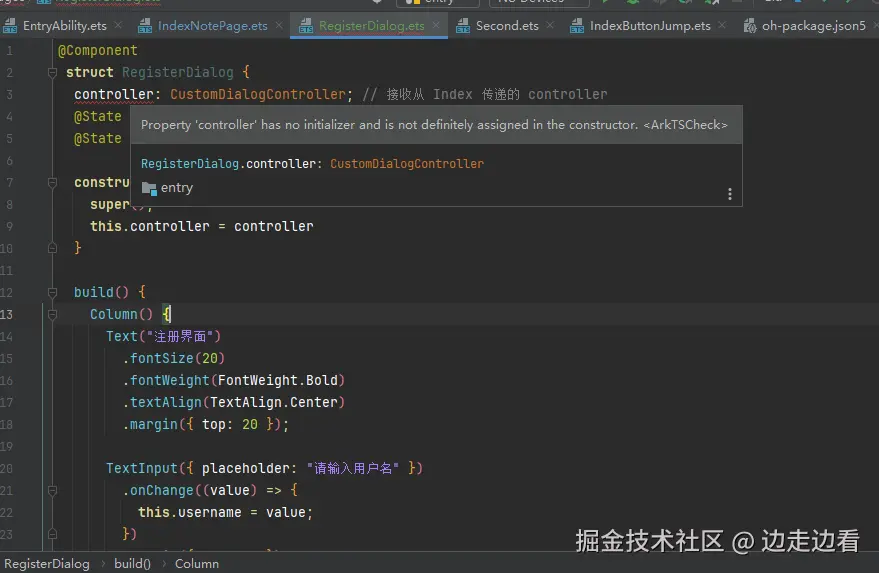Open the IndexButtonJump.ets tab
The height and width of the screenshot is (573, 879).
[650, 26]
